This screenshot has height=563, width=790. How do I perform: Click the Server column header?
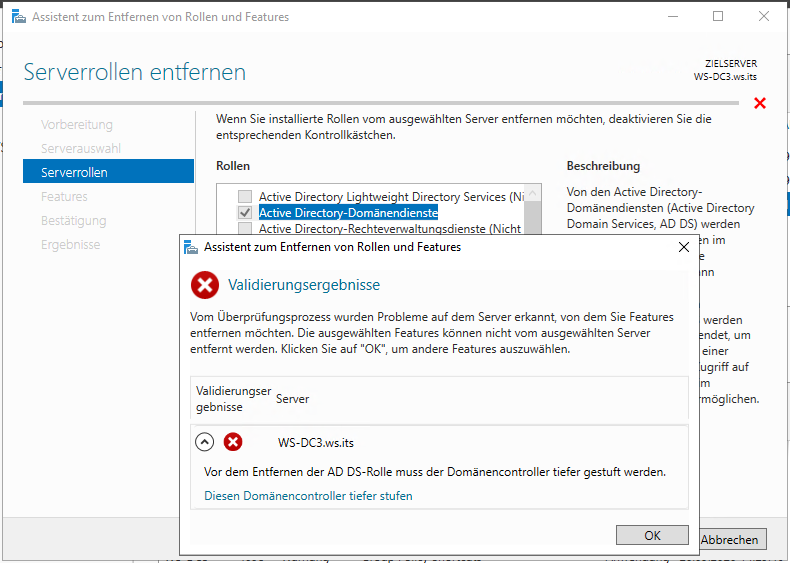pos(292,399)
